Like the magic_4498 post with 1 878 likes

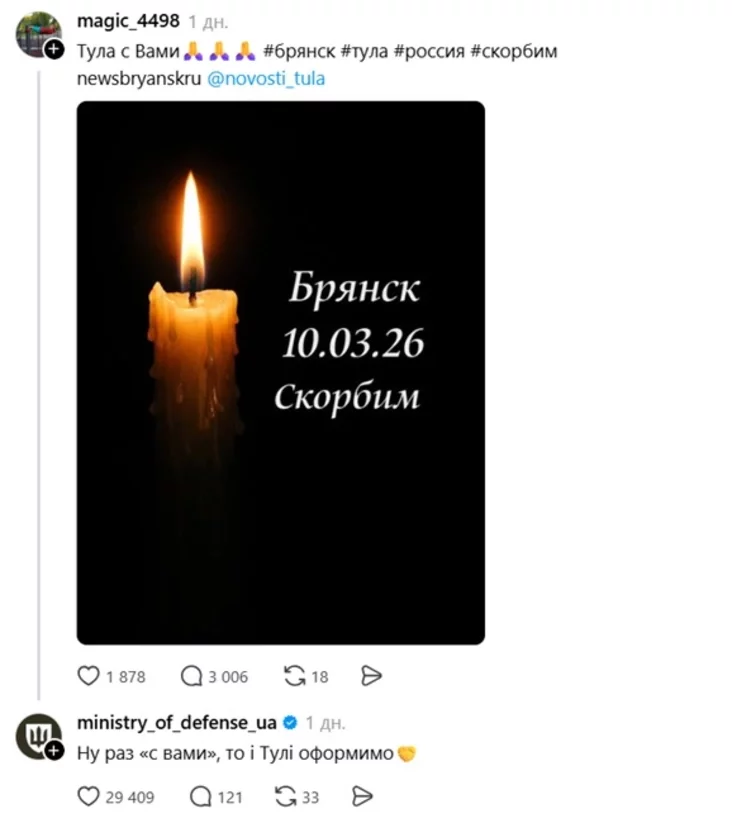click(89, 677)
